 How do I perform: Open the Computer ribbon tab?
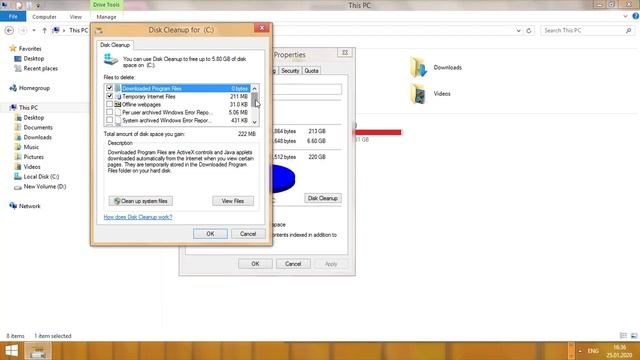coord(44,17)
